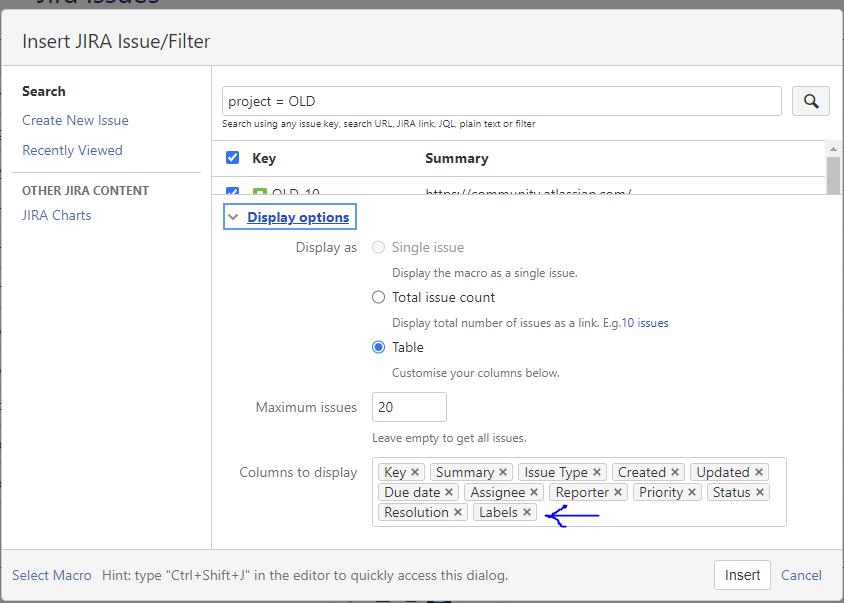The image size is (844, 603).
Task: Select the Total issue count radio
Action: coord(378,297)
